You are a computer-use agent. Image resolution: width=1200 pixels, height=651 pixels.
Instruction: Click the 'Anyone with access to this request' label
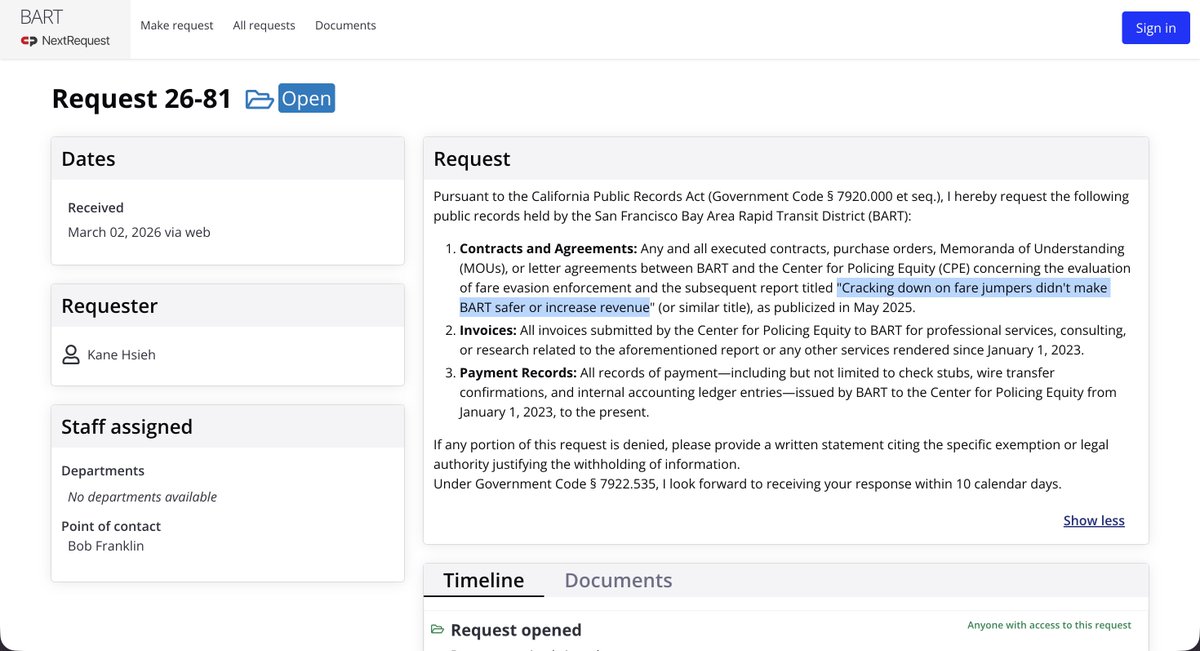click(1049, 625)
